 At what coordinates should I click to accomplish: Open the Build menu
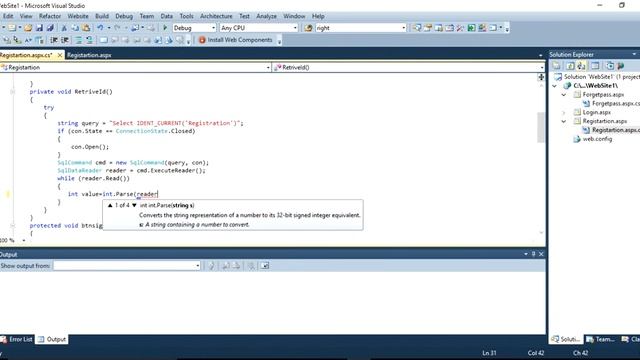[x=102, y=16]
